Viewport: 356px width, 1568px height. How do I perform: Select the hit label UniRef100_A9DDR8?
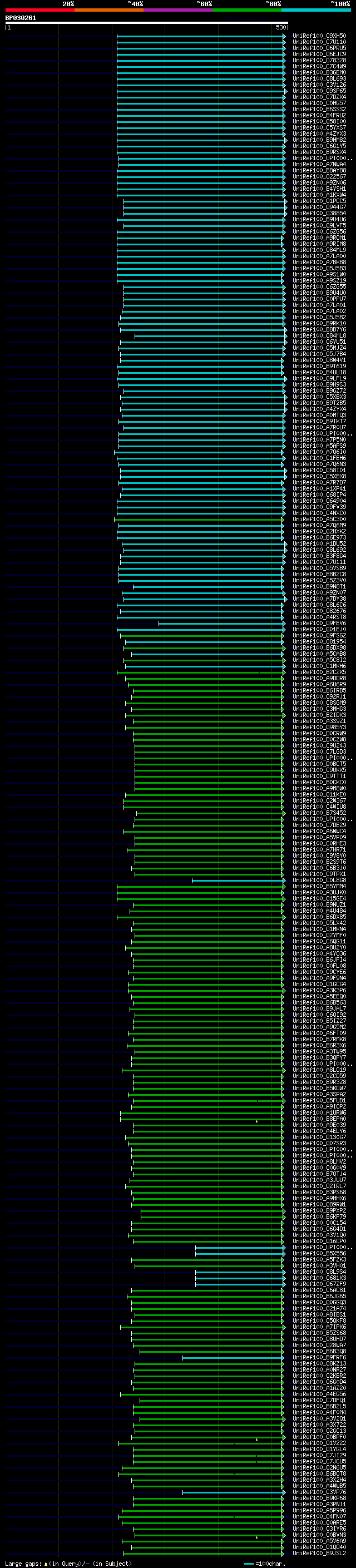point(319,678)
